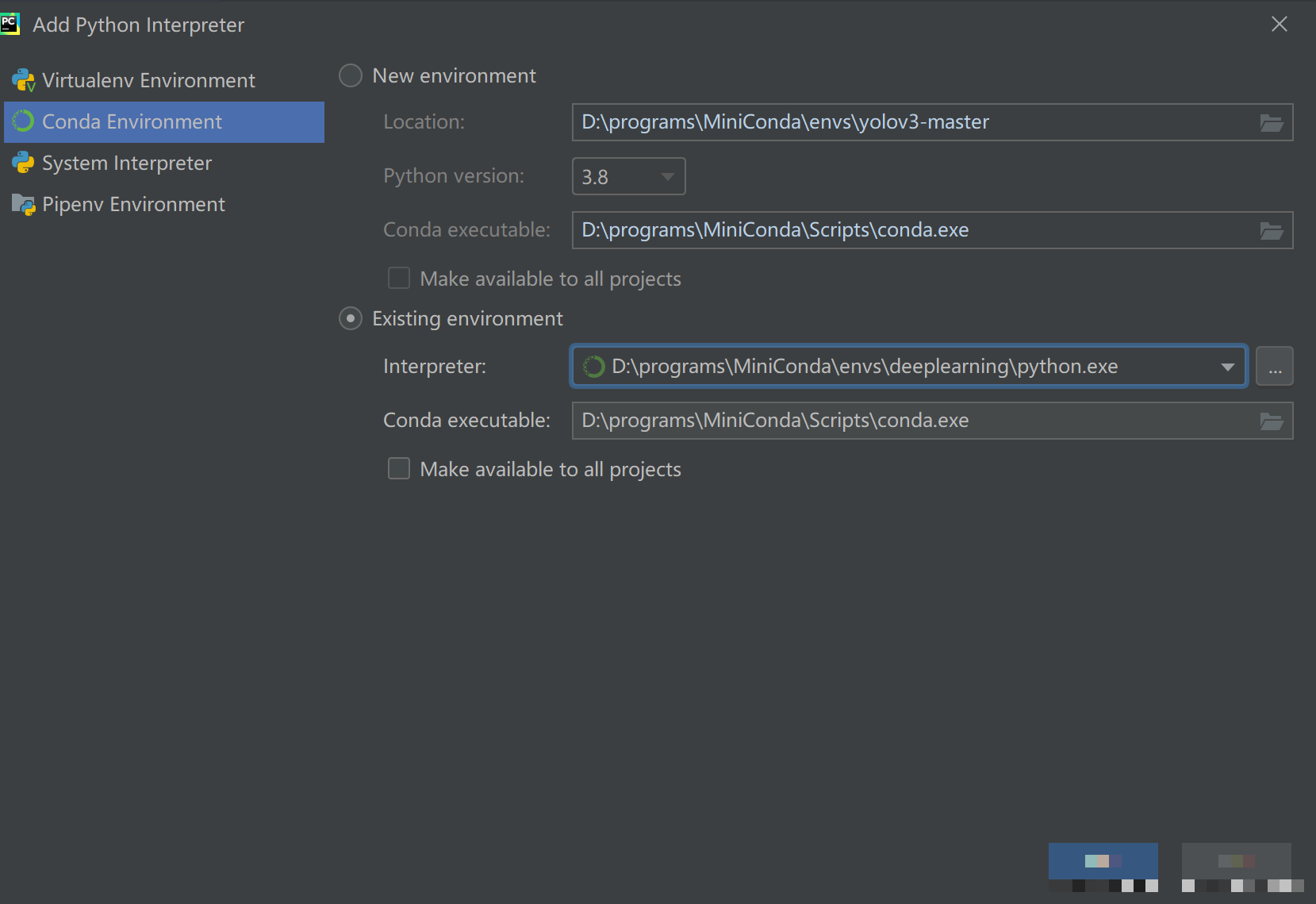Switch to Virtualenv Environment
The image size is (1316, 904).
(148, 81)
